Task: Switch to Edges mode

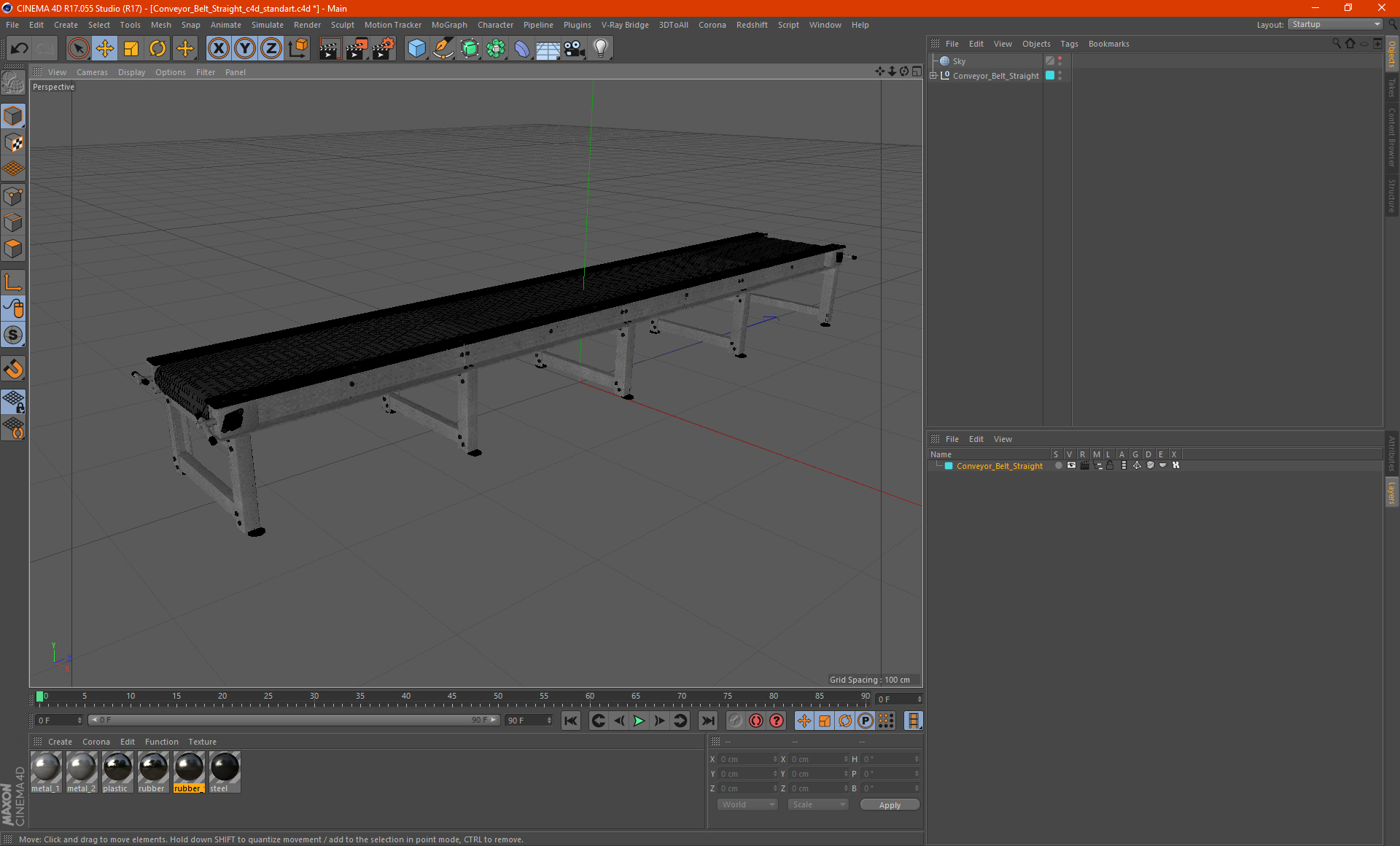Action: (13, 222)
